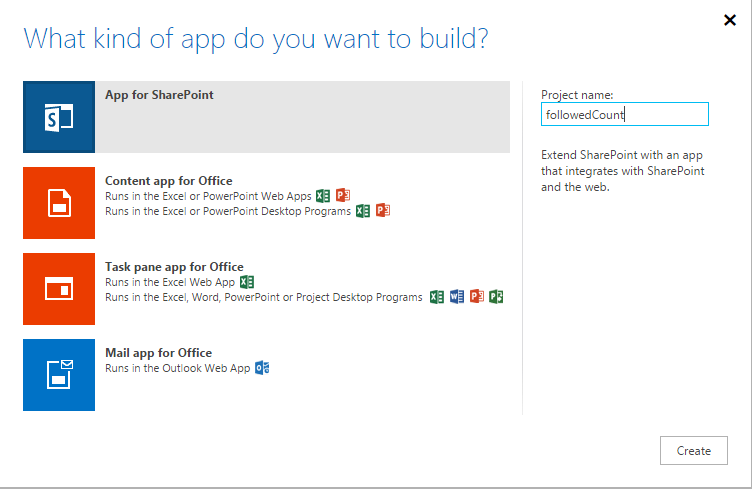Click 'Runs in the Excel or PowerPoint Desktop Programs' text

click(x=228, y=211)
